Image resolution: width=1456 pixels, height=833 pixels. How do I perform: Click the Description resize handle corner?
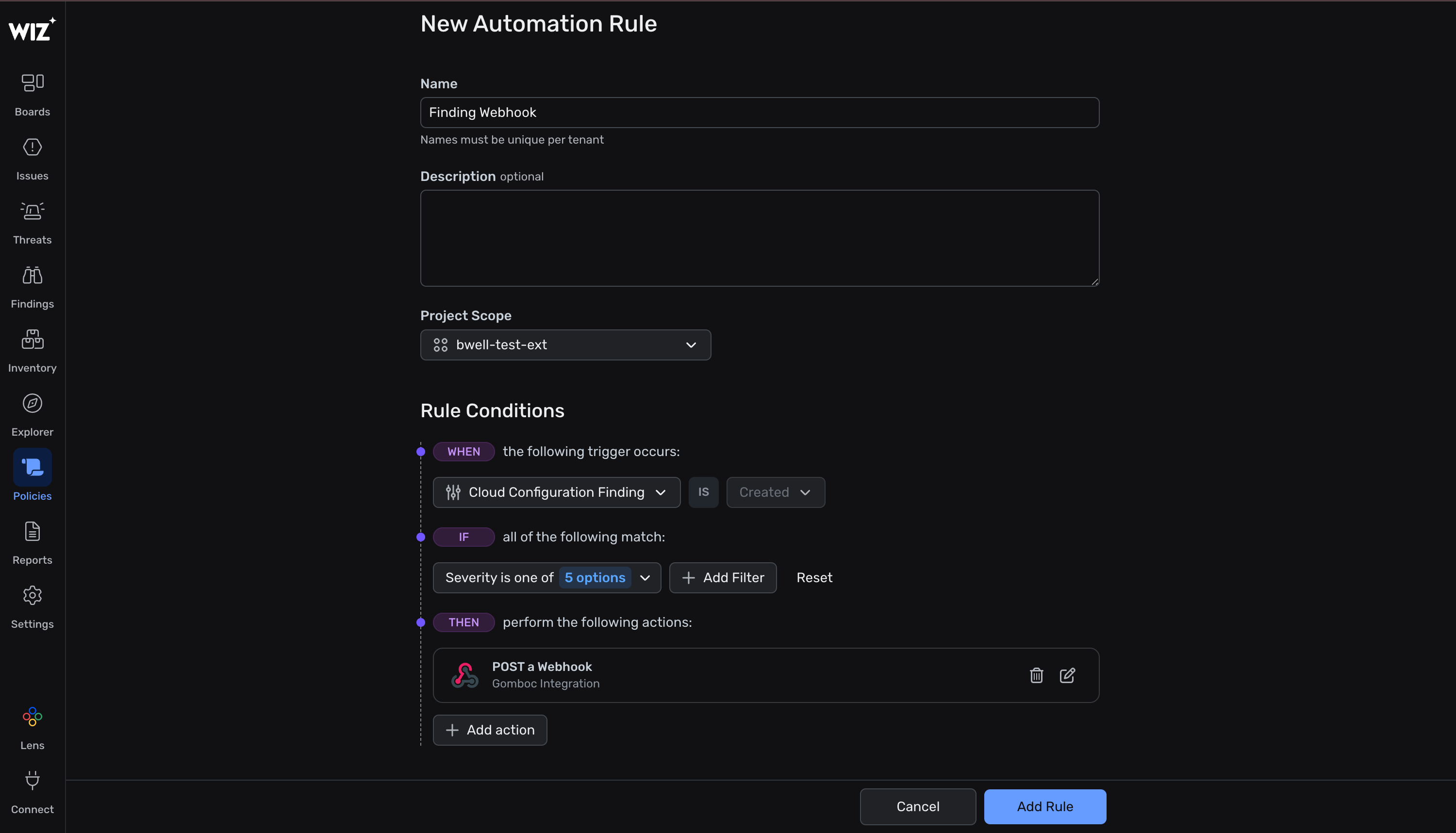[x=1094, y=281]
